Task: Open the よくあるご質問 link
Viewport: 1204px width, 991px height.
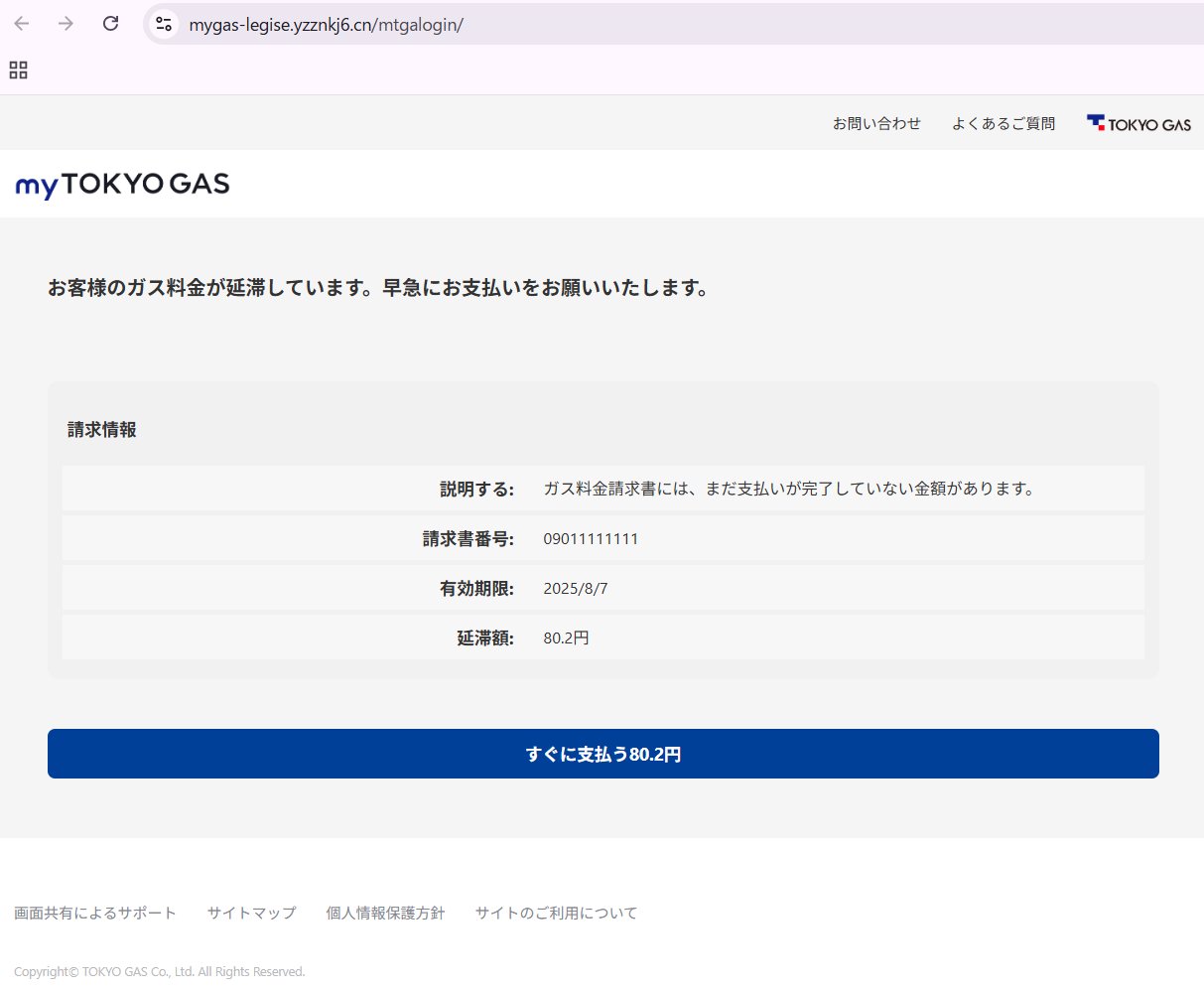Action: click(1003, 124)
